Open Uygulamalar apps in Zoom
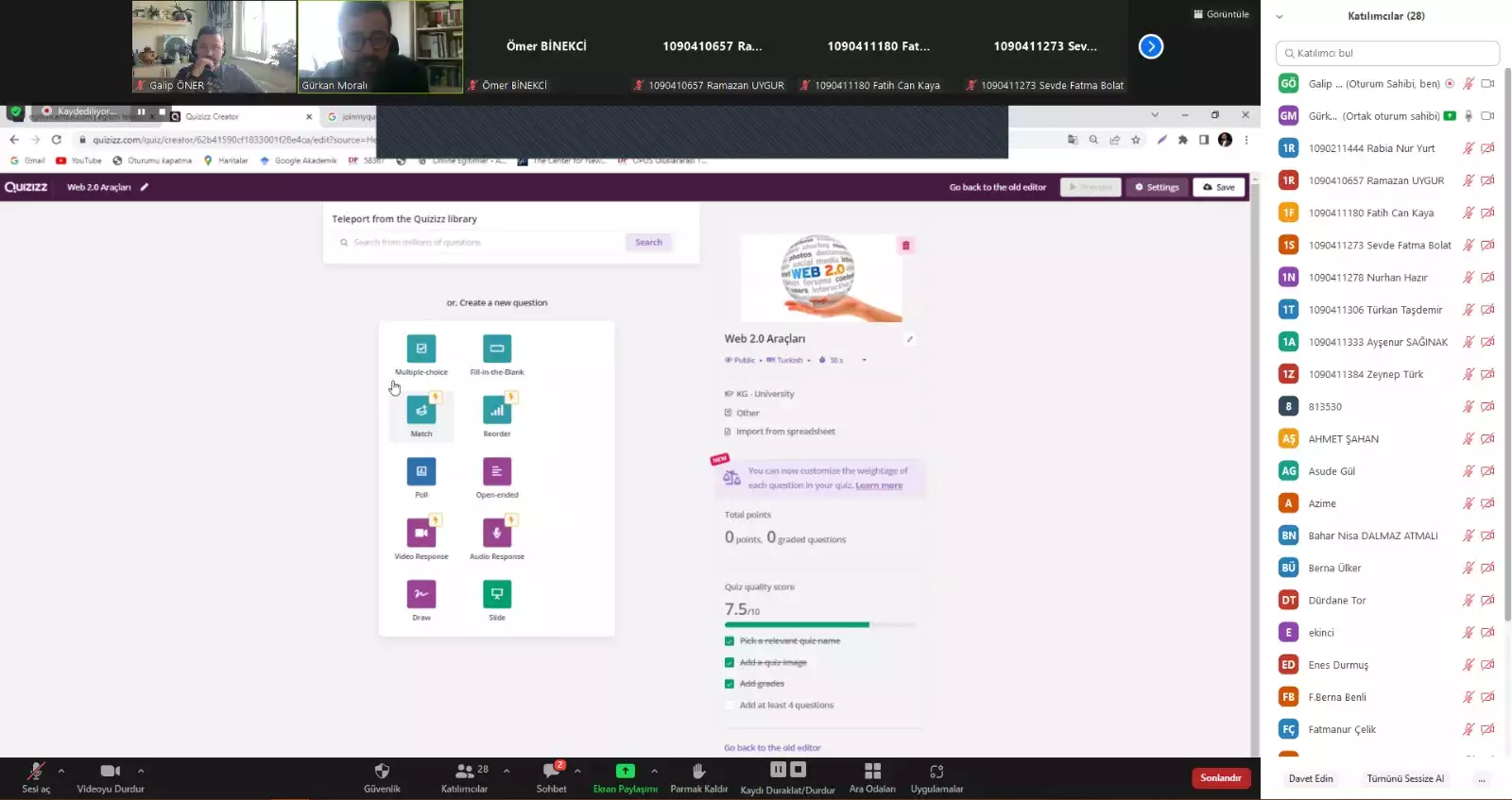Screen dimensions: 1512x800 pyautogui.click(x=936, y=778)
